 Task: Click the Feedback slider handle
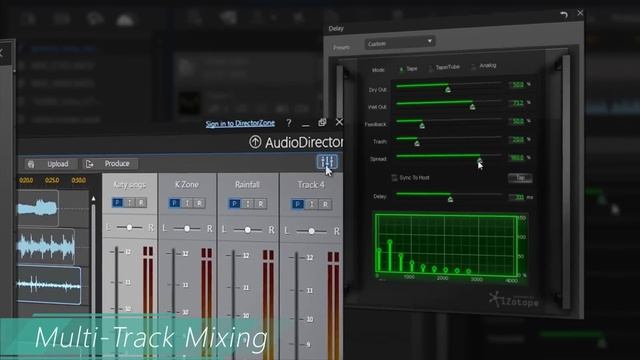tap(422, 125)
